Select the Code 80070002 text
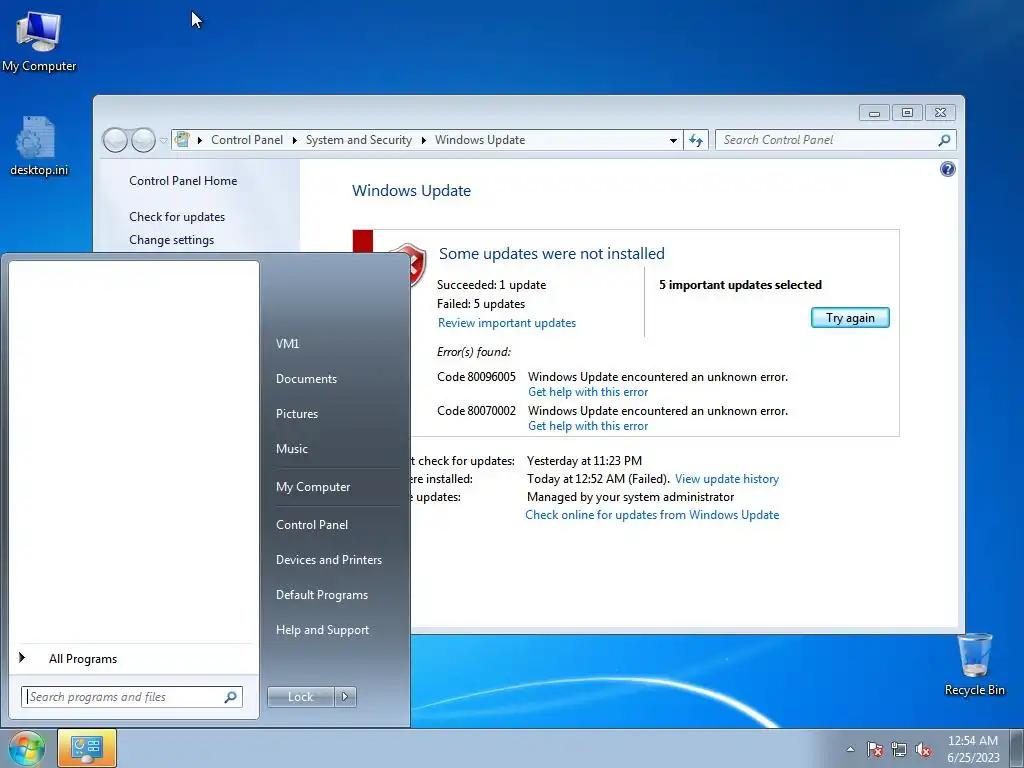This screenshot has height=768, width=1024. (x=476, y=411)
